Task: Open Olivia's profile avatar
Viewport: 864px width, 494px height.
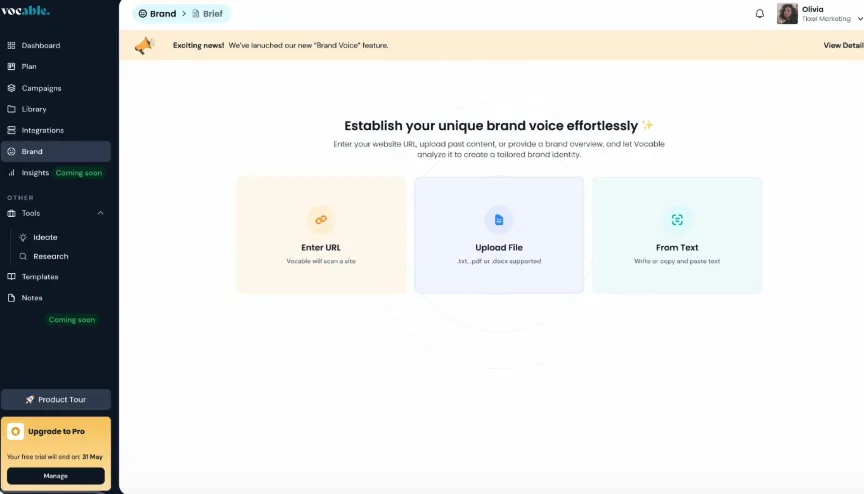Action: tap(787, 14)
